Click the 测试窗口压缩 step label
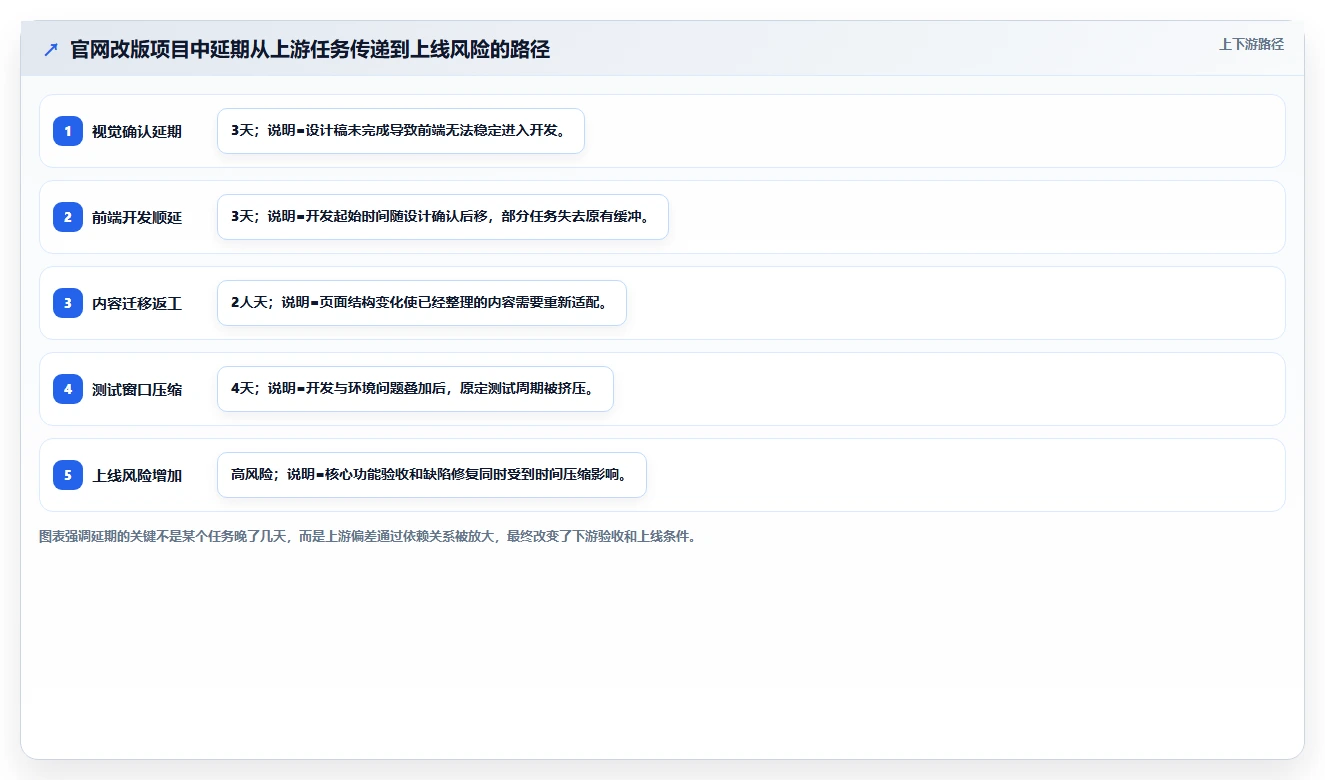This screenshot has height=780, width=1325. click(x=137, y=389)
